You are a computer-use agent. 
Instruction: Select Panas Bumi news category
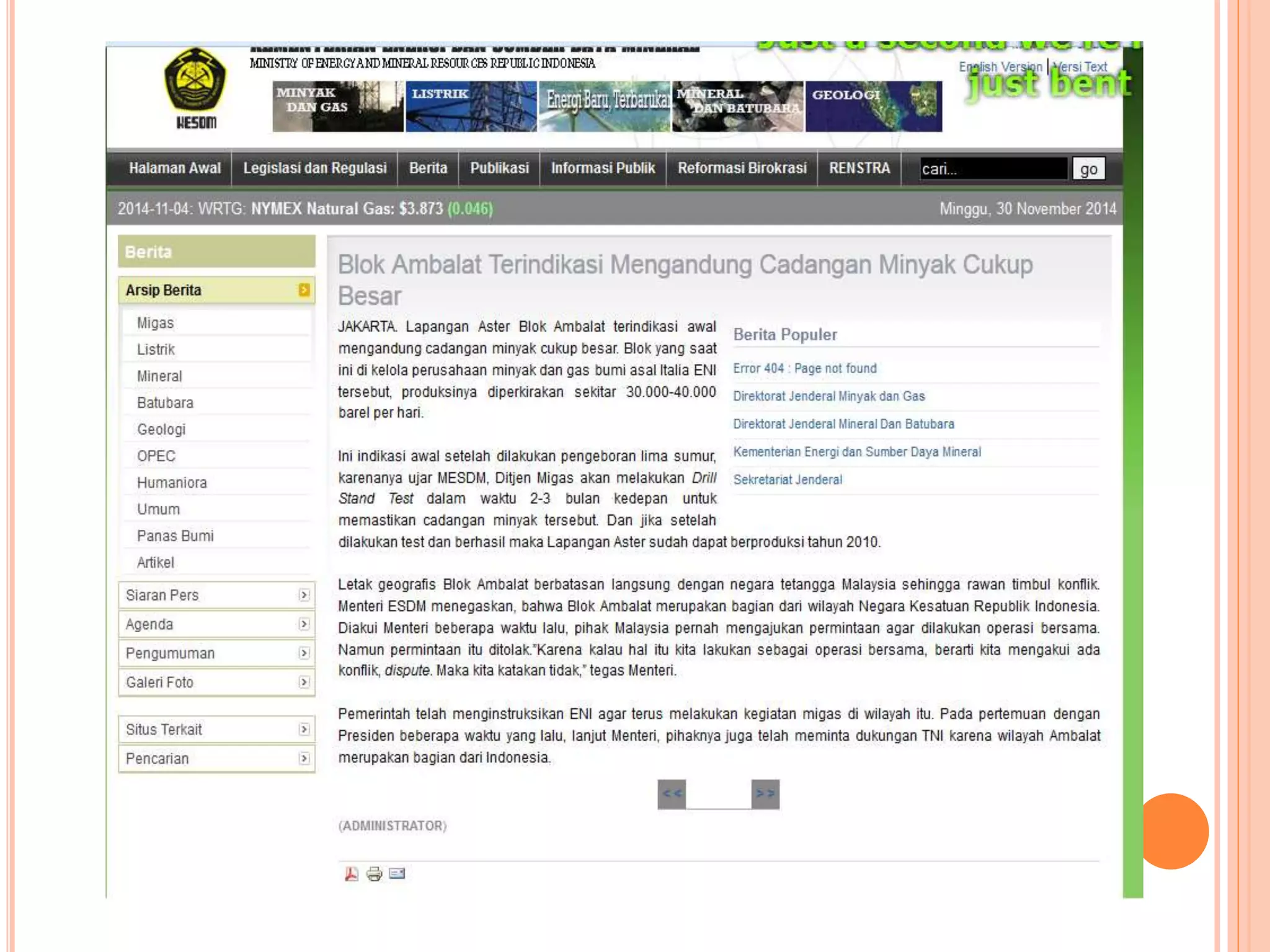pyautogui.click(x=175, y=536)
